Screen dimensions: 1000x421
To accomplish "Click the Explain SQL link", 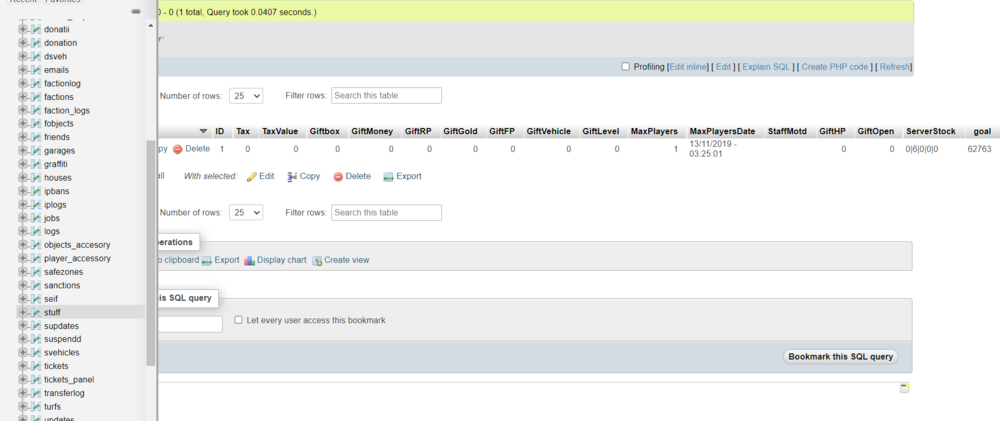I will 767,66.
